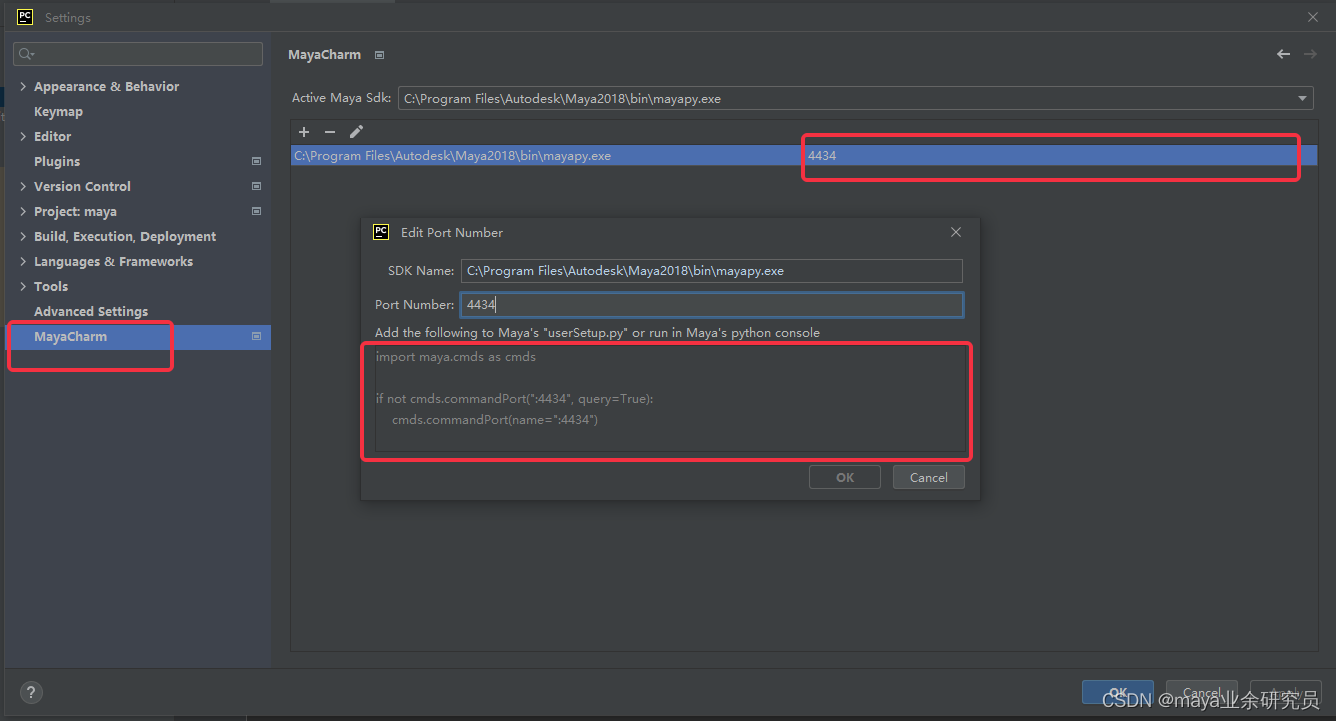Open the Active Maya Sdk dropdown
The height and width of the screenshot is (721, 1336).
1302,98
